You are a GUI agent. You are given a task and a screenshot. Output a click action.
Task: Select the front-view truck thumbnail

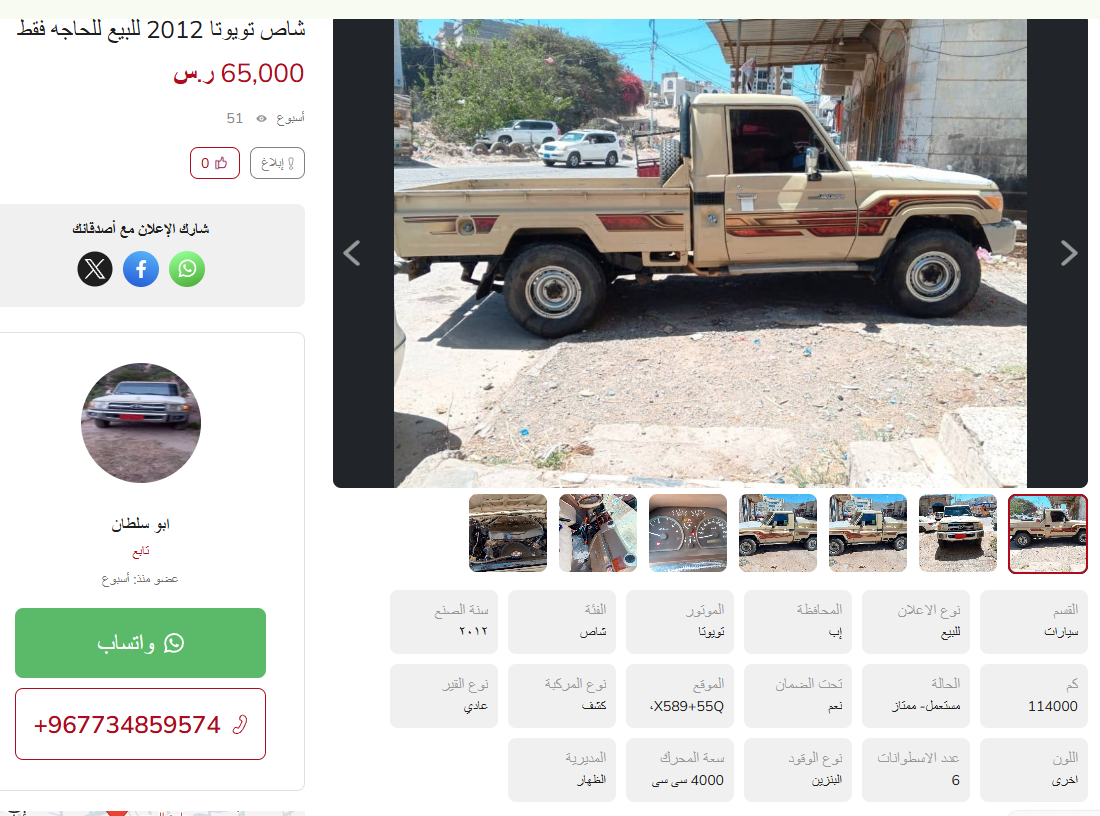coord(958,533)
